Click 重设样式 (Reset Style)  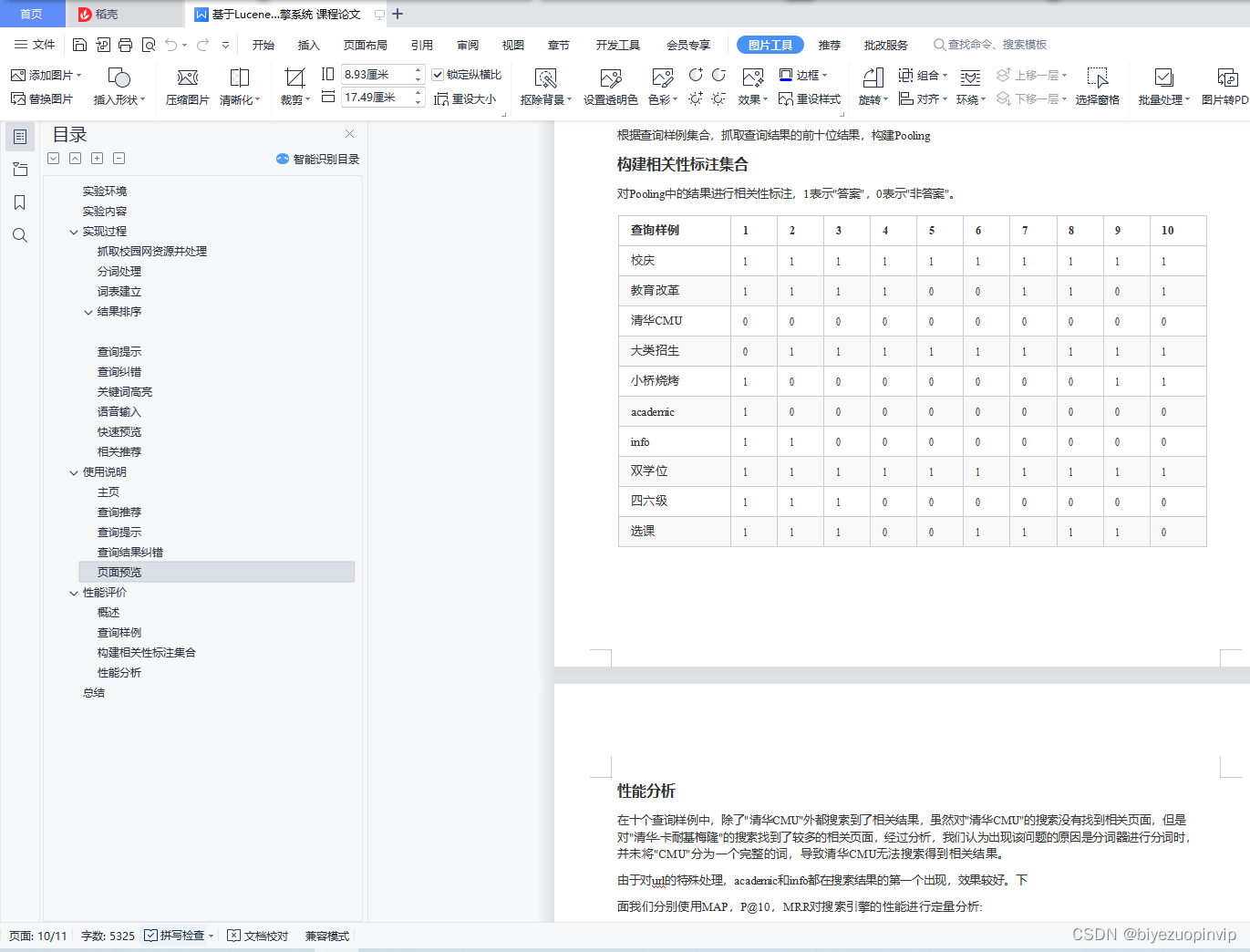pyautogui.click(x=810, y=98)
